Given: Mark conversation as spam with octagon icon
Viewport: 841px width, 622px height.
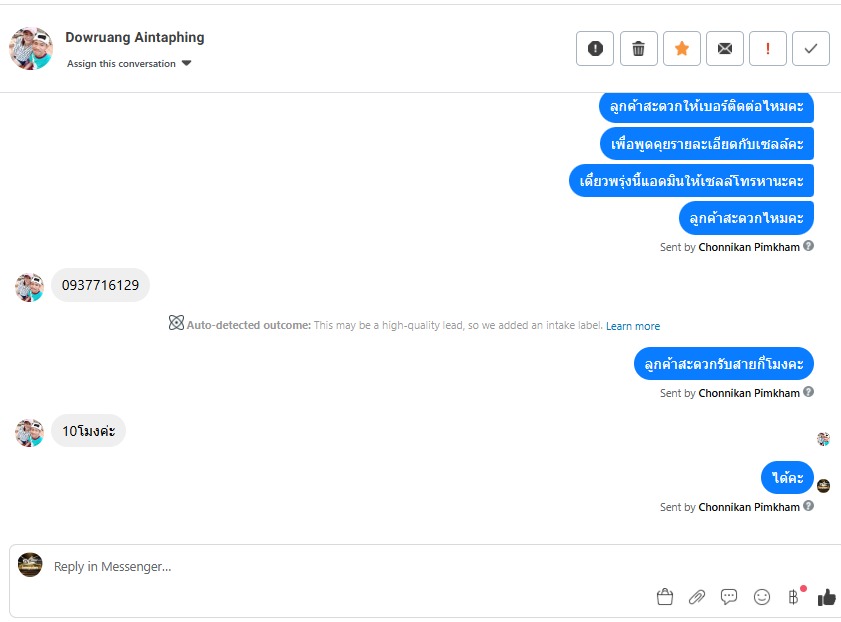Looking at the screenshot, I should click(x=595, y=48).
